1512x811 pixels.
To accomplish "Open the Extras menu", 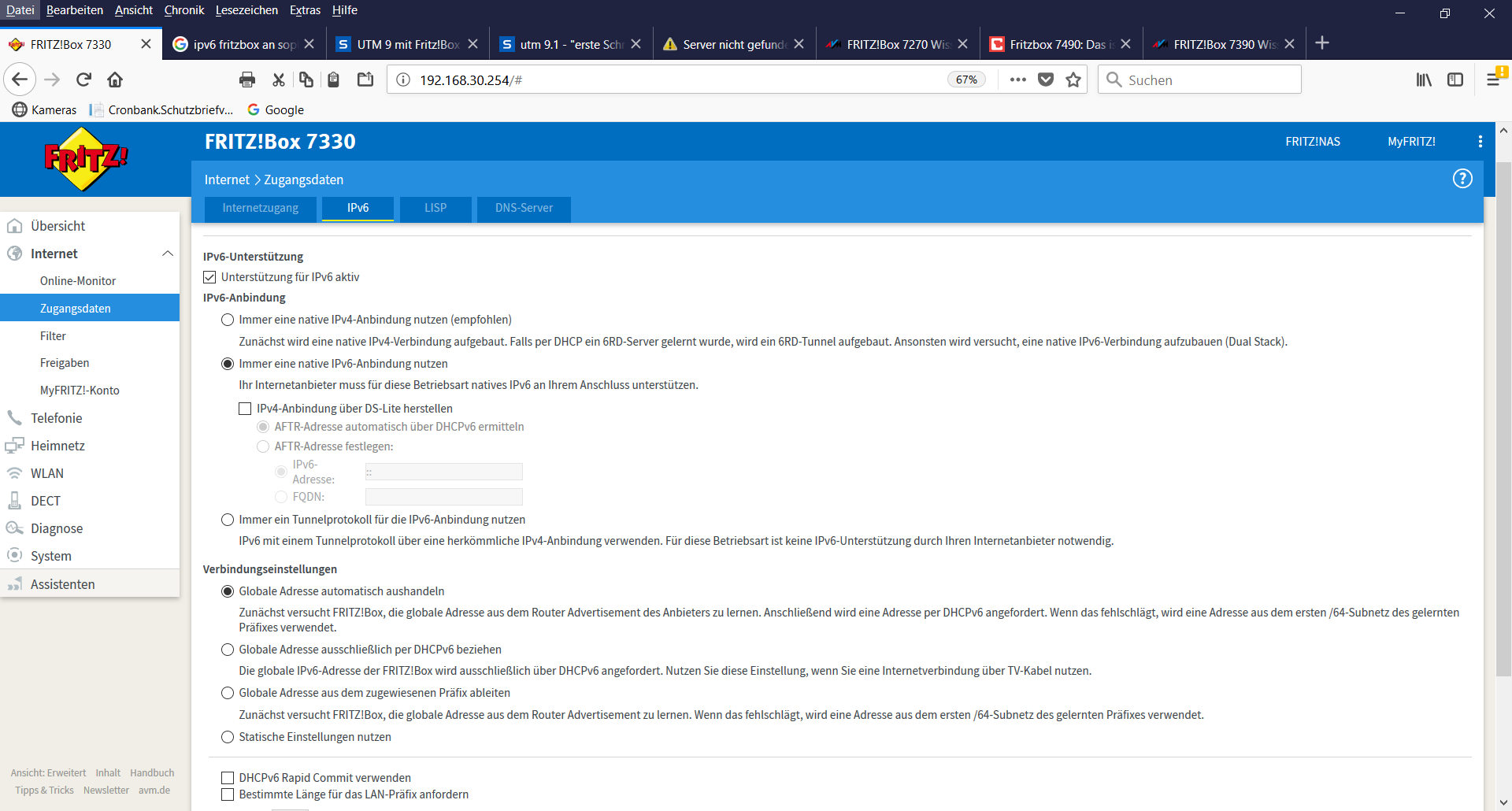I will (x=305, y=10).
